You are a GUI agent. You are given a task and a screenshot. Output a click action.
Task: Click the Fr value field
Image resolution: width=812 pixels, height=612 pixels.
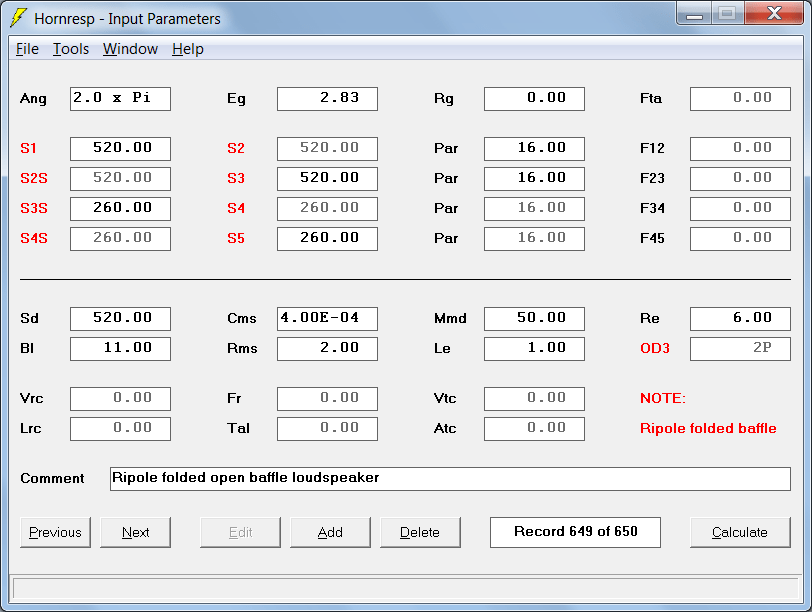click(327, 399)
